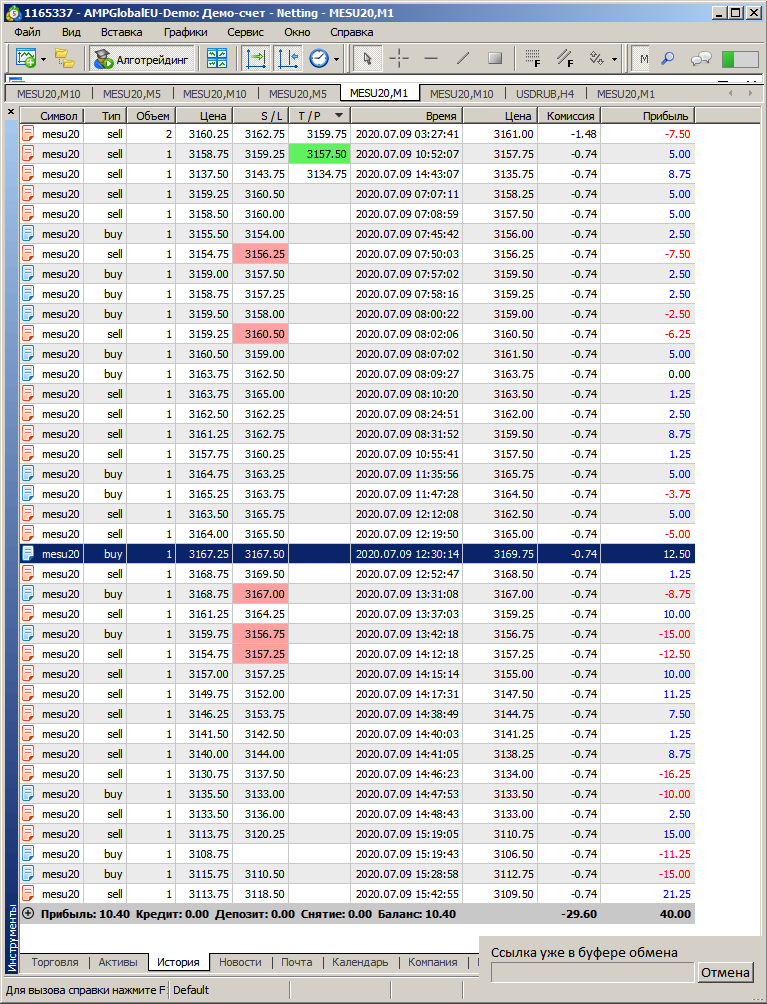
Task: Sort by the Тип column header
Action: tap(105, 116)
